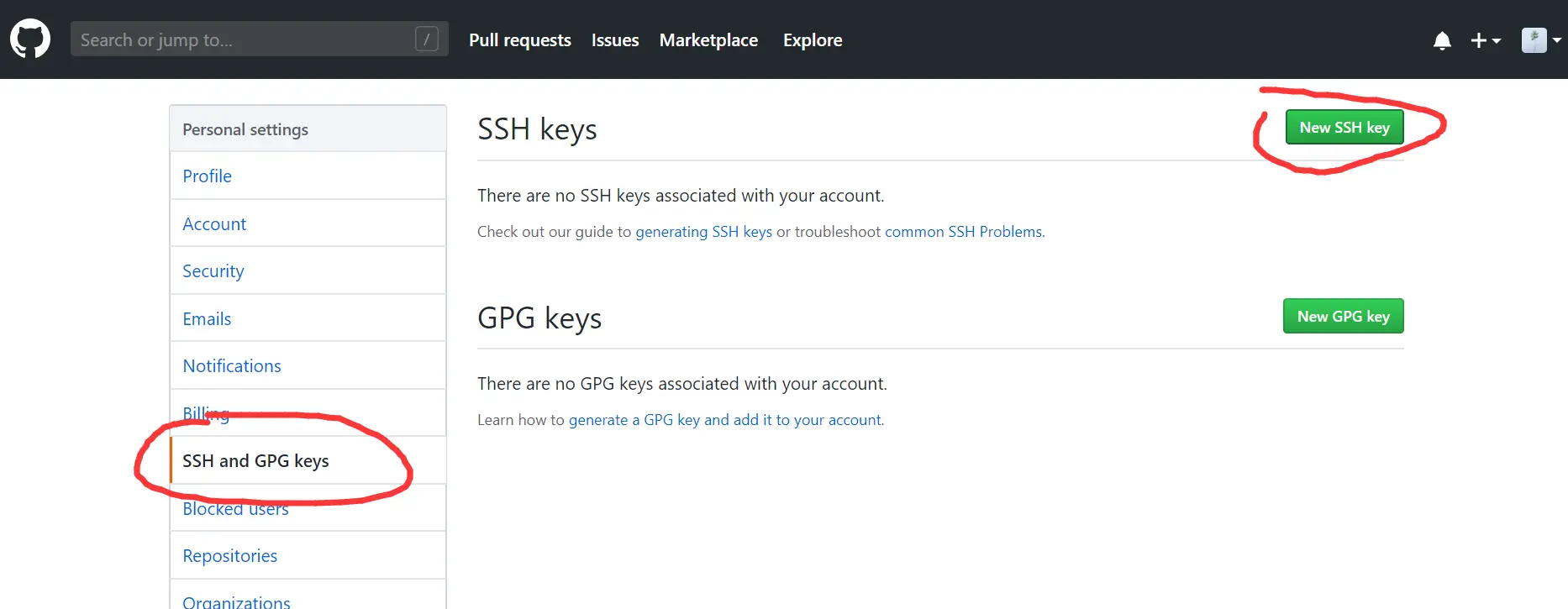Viewport: 1568px width, 609px height.
Task: Open the Issues page
Action: tap(615, 40)
